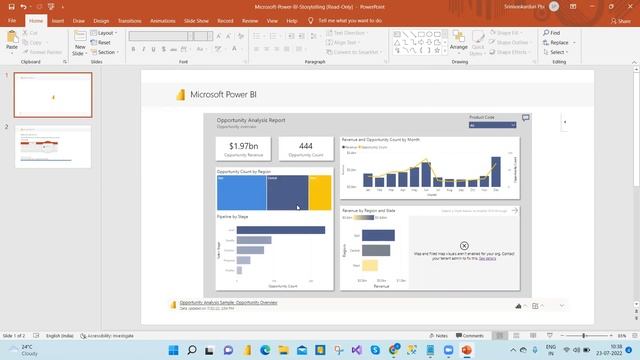
Task: Open the Select dropdown in Editing group
Action: (x=556, y=52)
